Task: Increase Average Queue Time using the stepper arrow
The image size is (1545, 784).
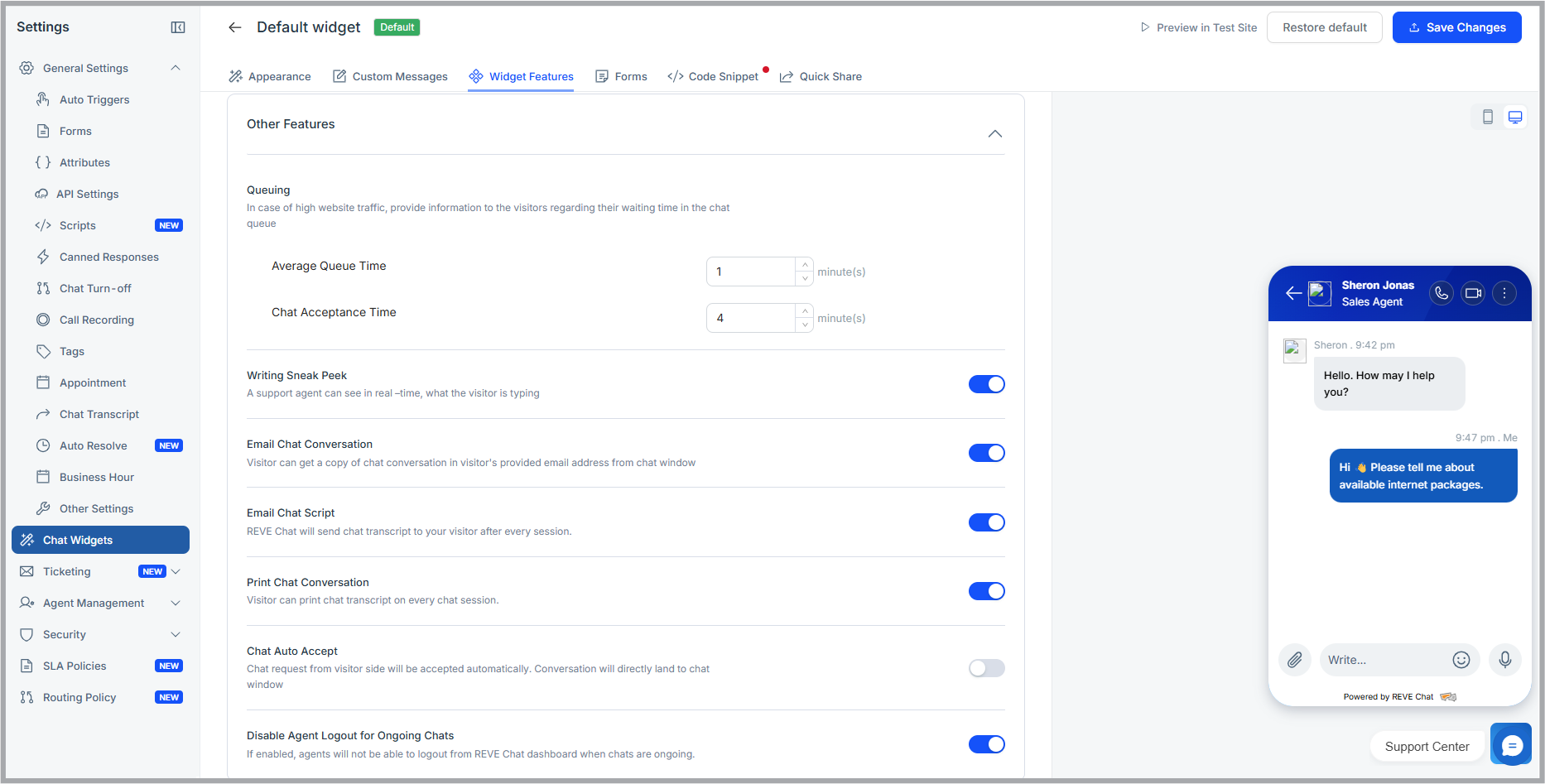Action: click(804, 266)
